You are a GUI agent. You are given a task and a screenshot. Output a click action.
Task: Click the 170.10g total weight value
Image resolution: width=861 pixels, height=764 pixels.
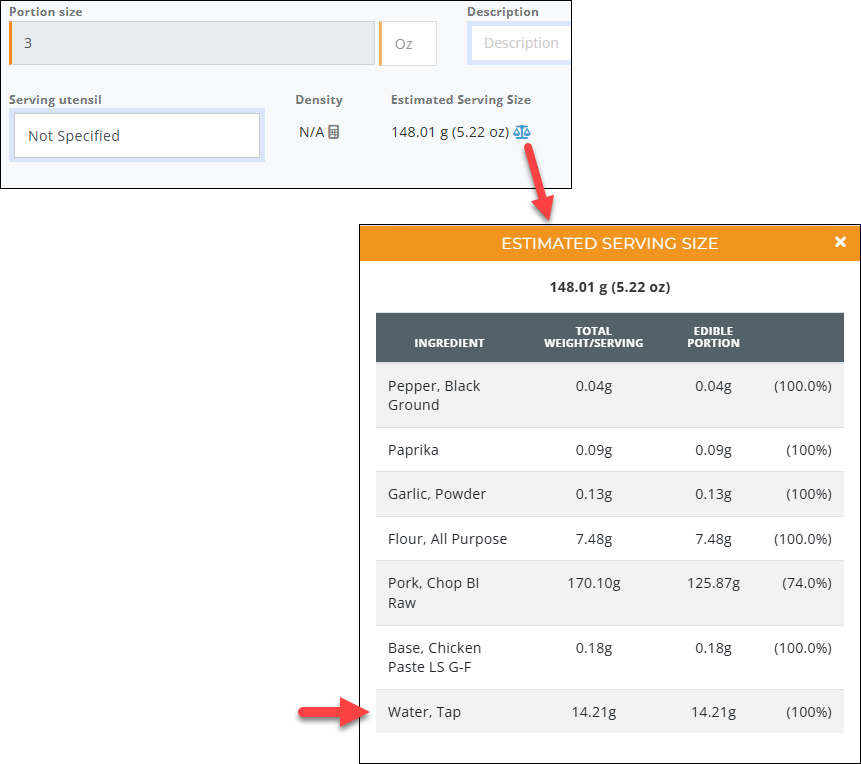click(x=594, y=583)
